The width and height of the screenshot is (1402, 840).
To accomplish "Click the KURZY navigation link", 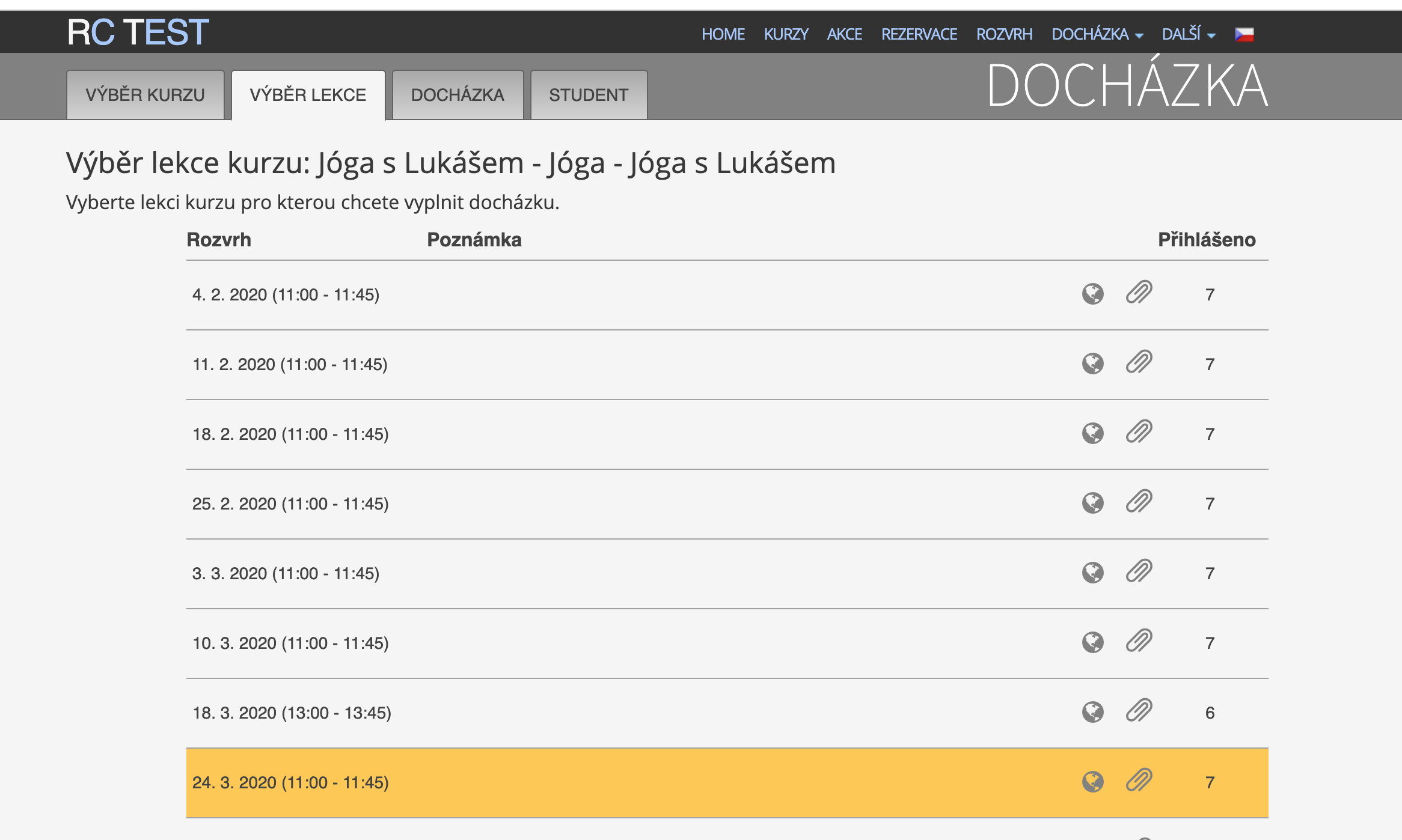I will [786, 34].
